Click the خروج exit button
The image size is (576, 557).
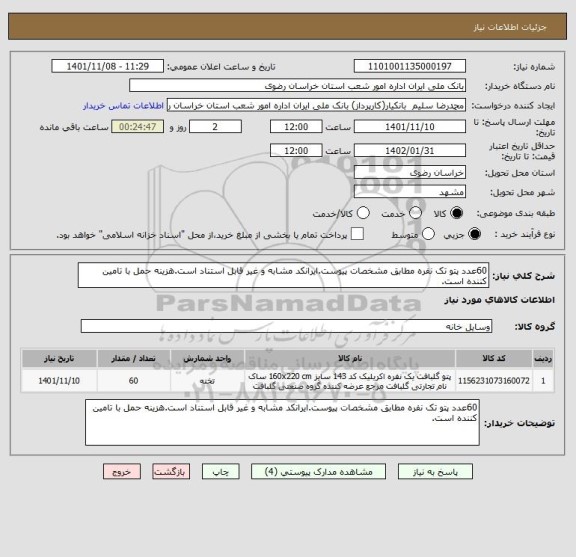122,472
